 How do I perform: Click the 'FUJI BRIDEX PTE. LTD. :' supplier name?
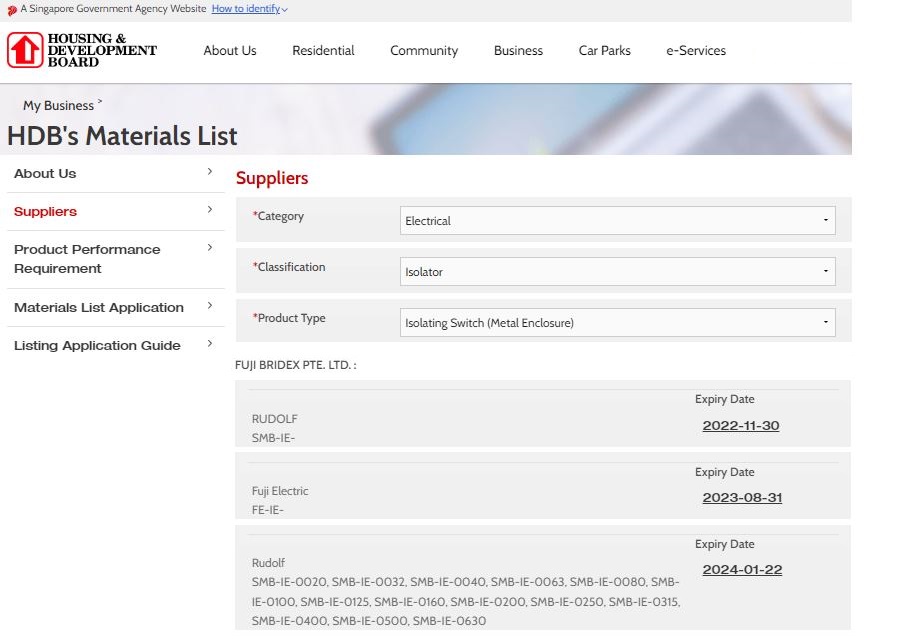coord(296,365)
